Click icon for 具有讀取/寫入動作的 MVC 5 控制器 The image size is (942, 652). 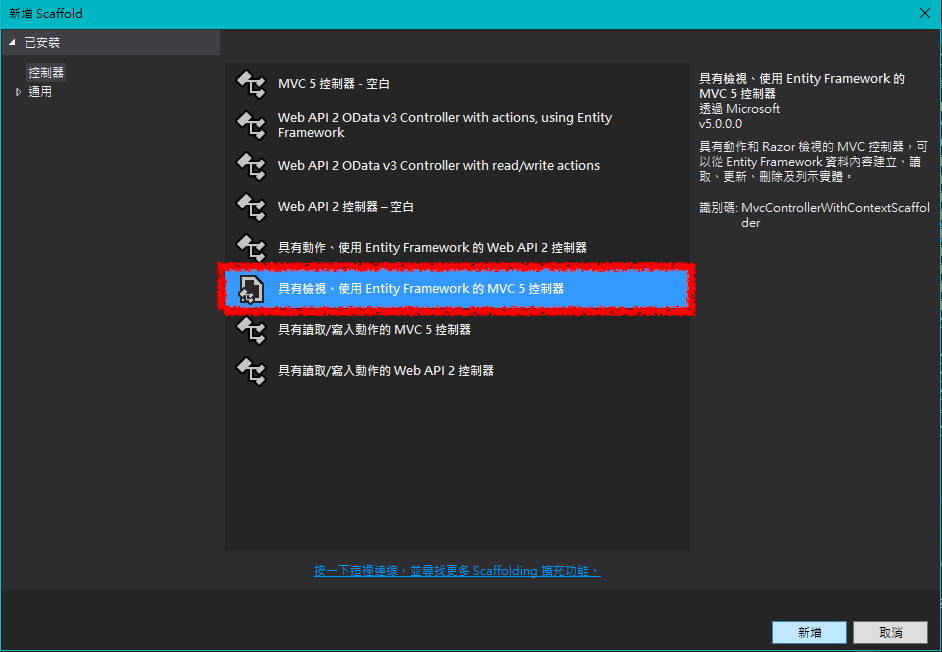tap(250, 330)
